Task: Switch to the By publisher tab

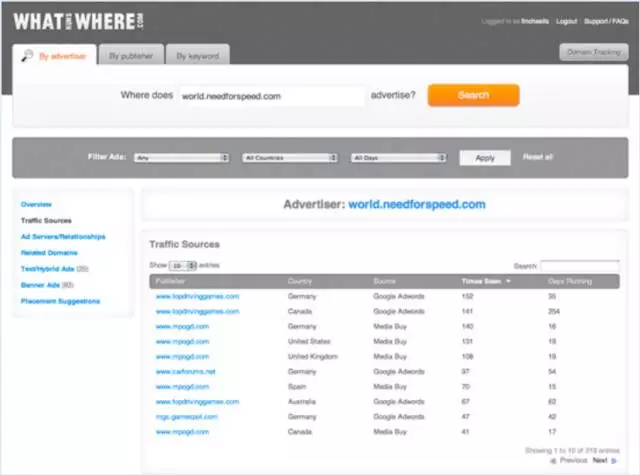Action: 129,56
